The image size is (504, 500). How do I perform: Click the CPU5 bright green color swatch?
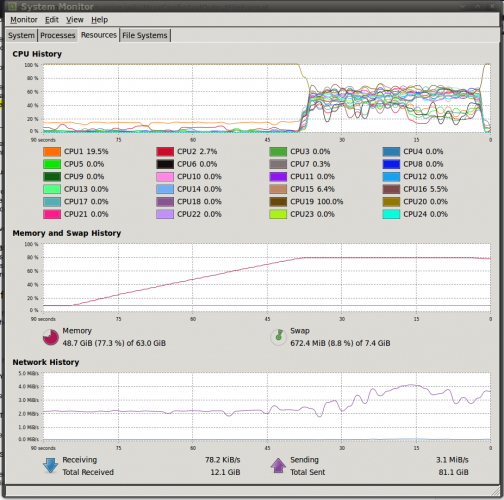[52, 164]
